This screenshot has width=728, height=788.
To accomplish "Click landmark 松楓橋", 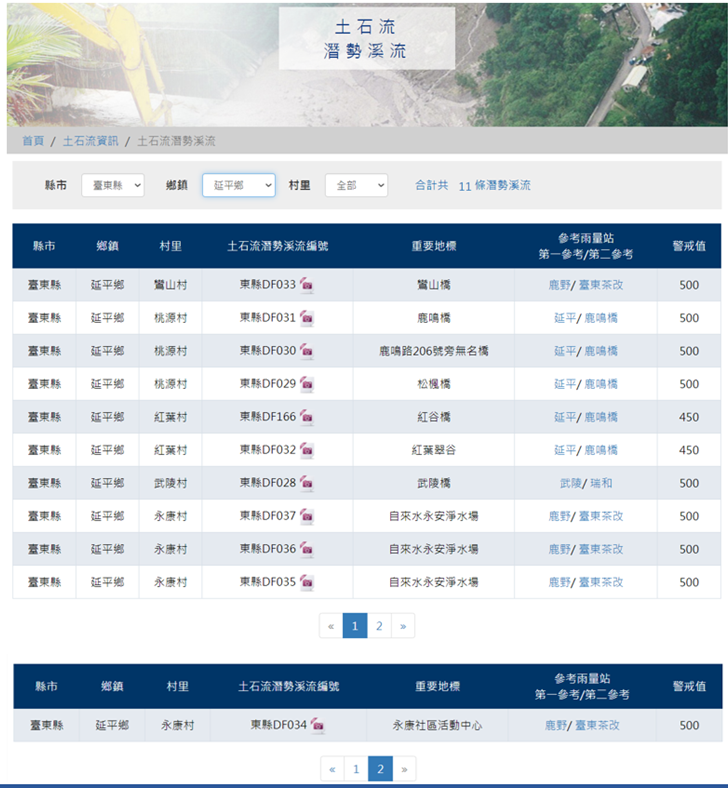I will coord(434,384).
